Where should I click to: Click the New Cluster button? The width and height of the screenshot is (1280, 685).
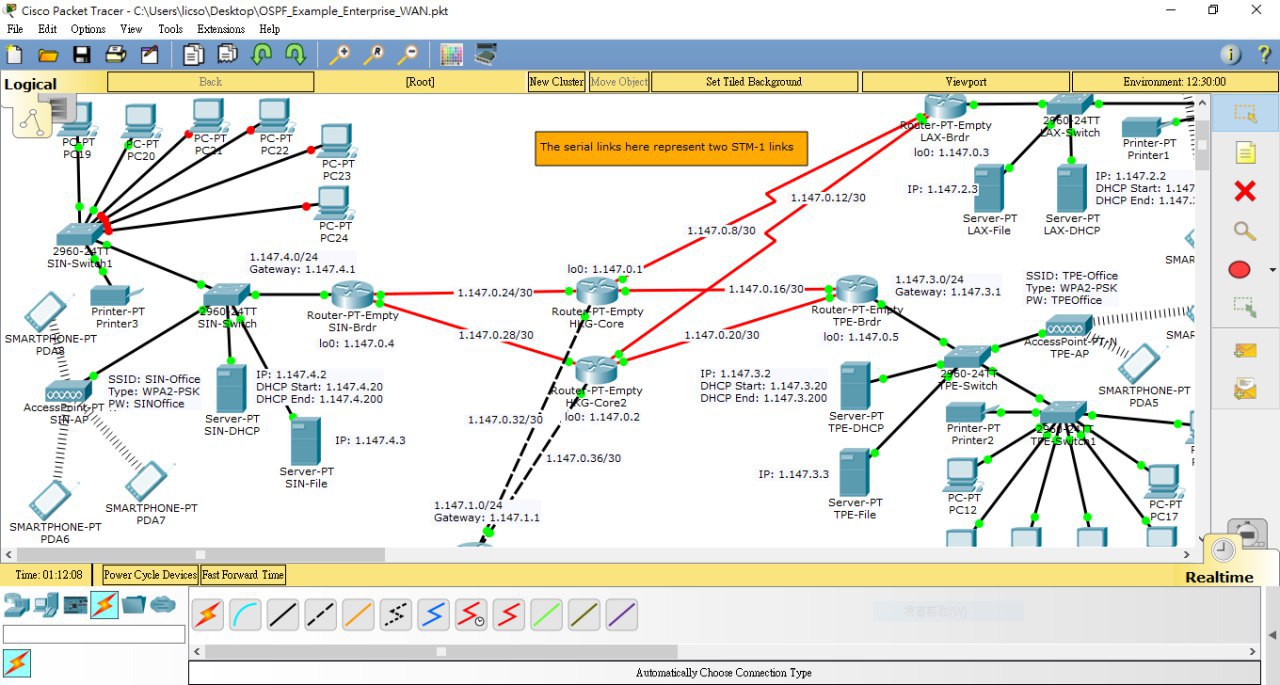pos(557,82)
